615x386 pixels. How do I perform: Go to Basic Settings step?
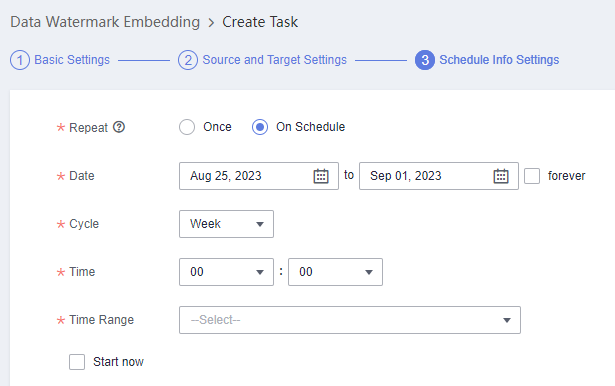click(72, 60)
